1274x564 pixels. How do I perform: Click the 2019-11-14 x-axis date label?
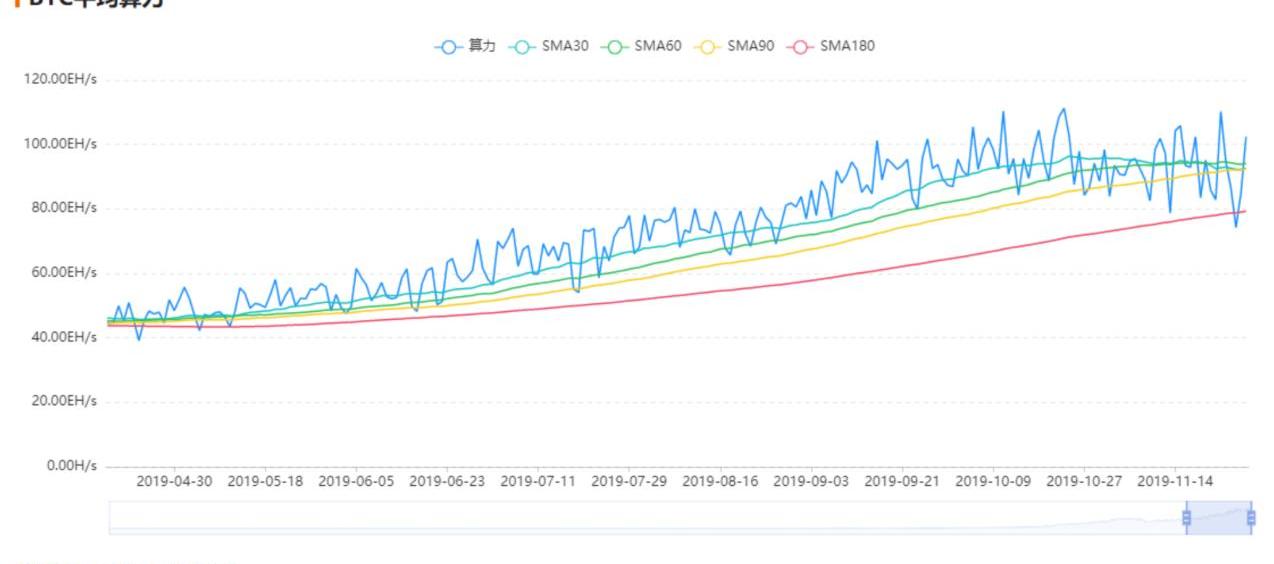pyautogui.click(x=1175, y=481)
